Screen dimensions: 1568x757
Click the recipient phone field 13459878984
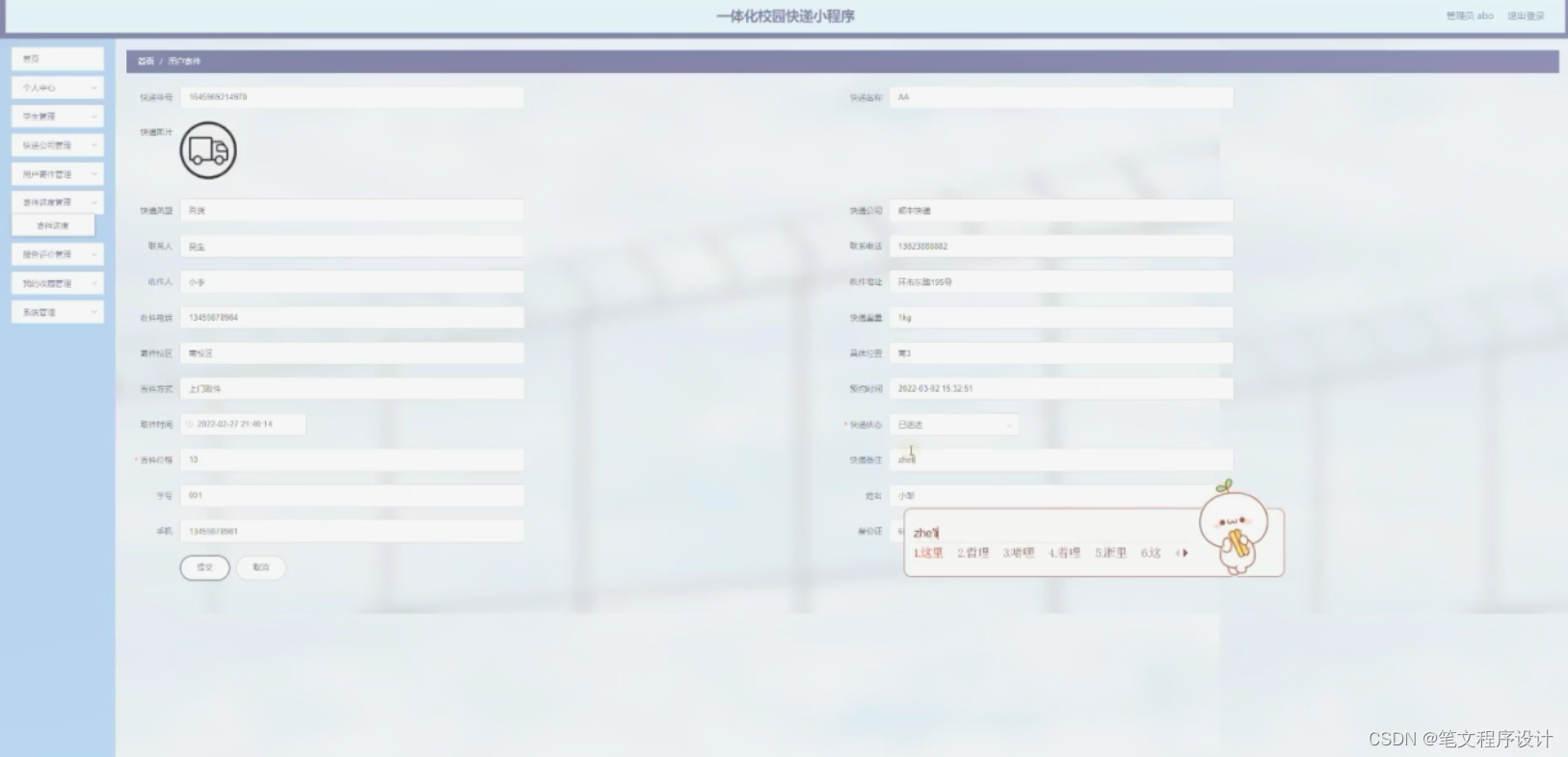coord(352,318)
